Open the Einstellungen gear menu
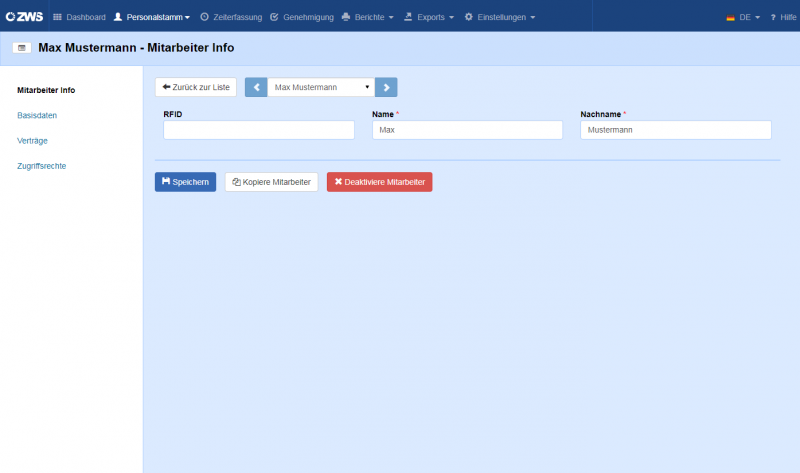The image size is (800, 473). coord(500,17)
